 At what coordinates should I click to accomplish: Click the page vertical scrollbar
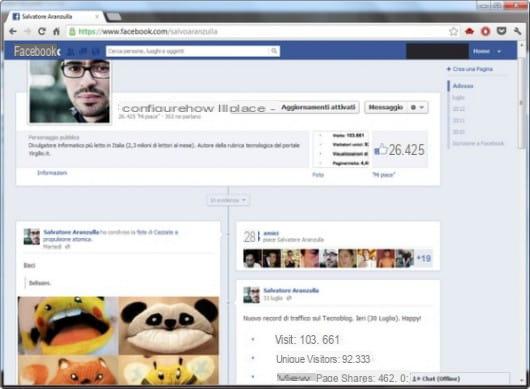tap(522, 103)
